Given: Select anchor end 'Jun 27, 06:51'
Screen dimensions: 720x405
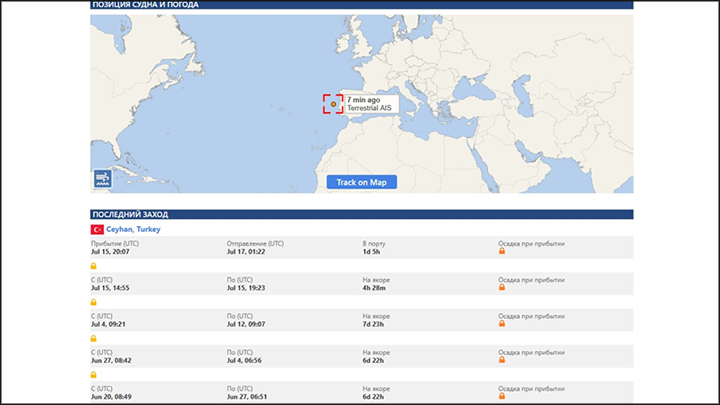Looking at the screenshot, I should [247, 397].
